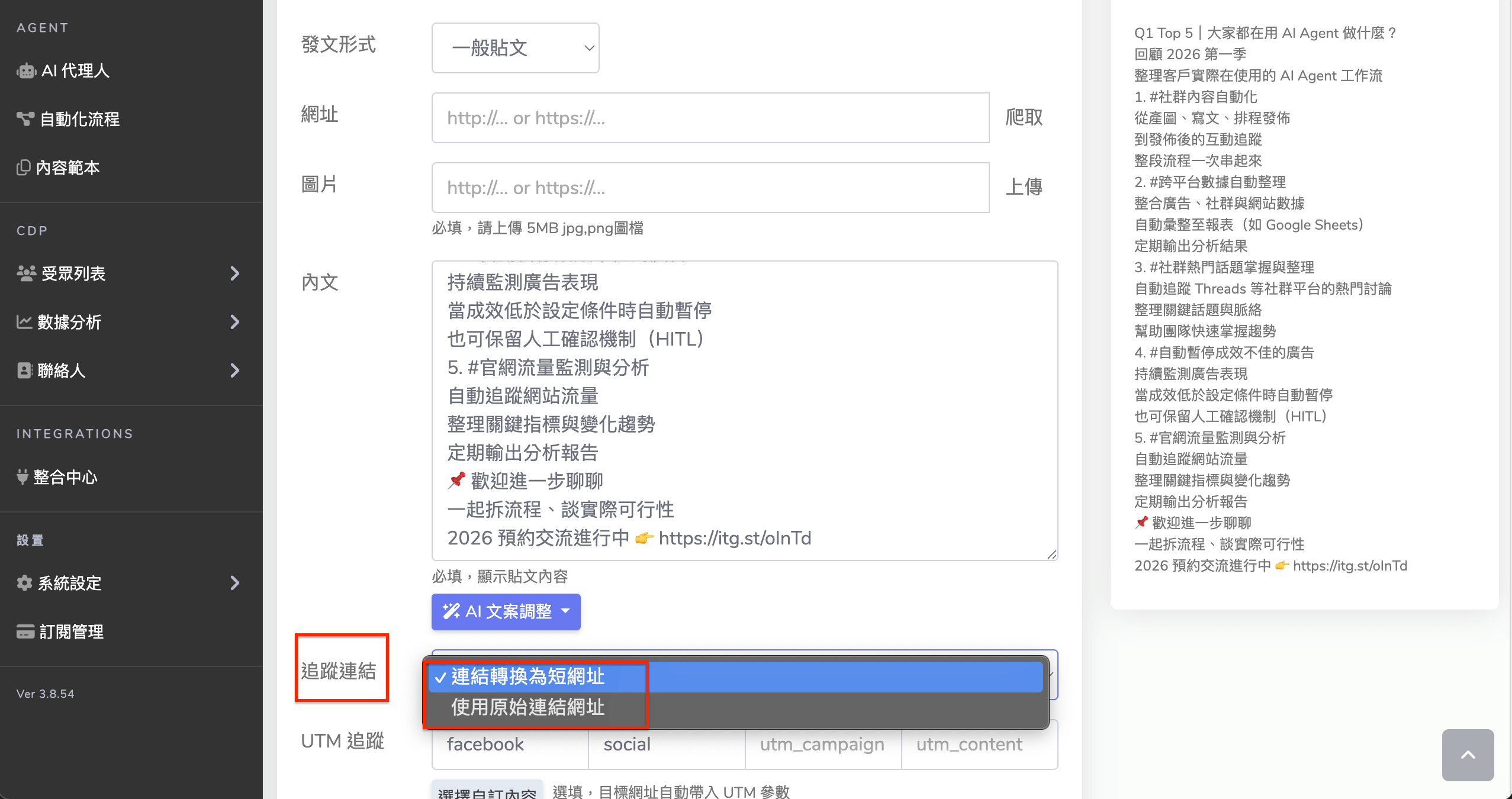Open 自動化流程 workflow icon in sidebar
The width and height of the screenshot is (1512, 799).
pos(25,119)
